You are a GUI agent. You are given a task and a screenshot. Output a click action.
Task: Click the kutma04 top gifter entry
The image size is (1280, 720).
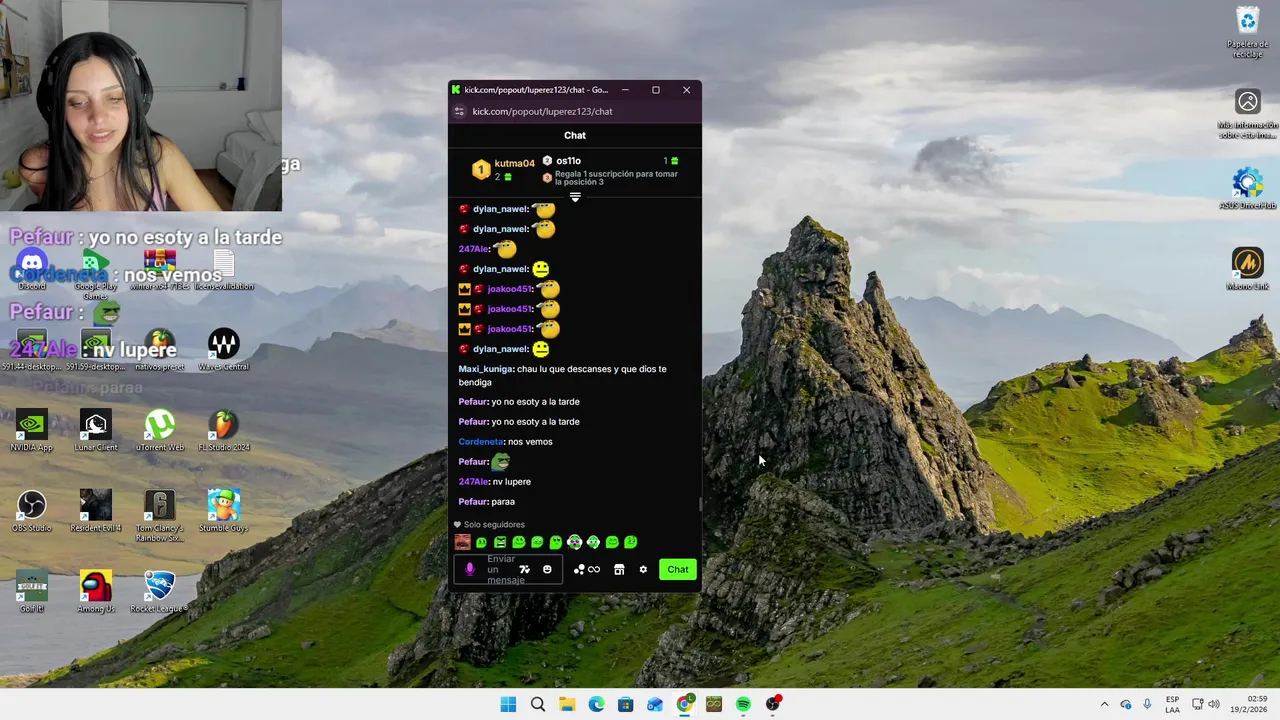click(x=503, y=169)
